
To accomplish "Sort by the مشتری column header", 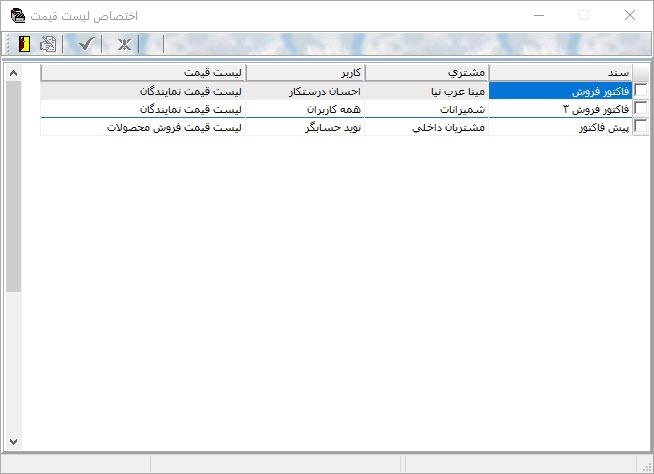I will [x=427, y=73].
